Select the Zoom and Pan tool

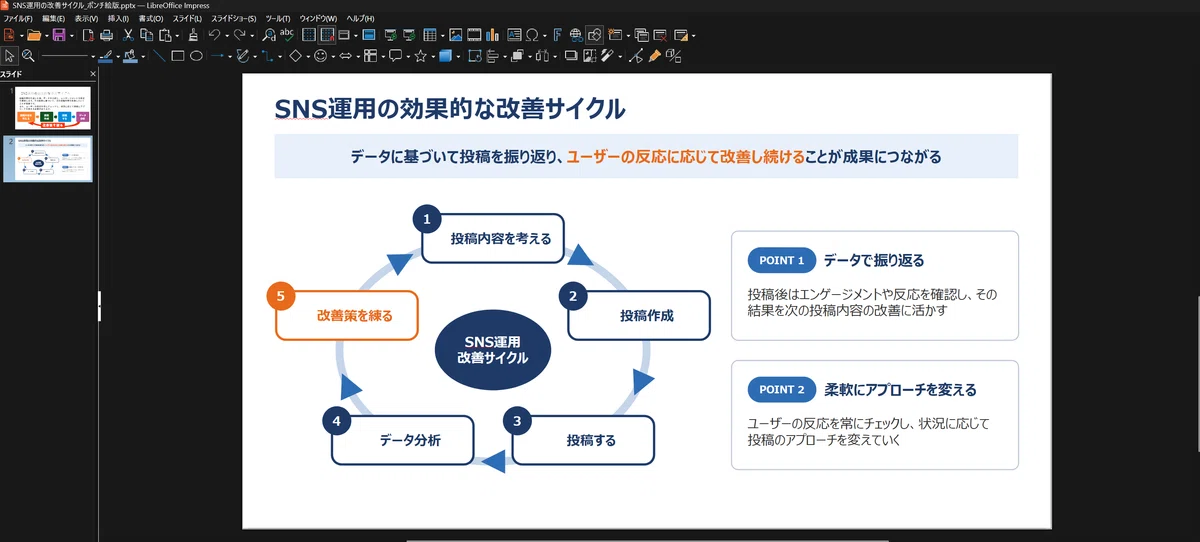[x=28, y=56]
